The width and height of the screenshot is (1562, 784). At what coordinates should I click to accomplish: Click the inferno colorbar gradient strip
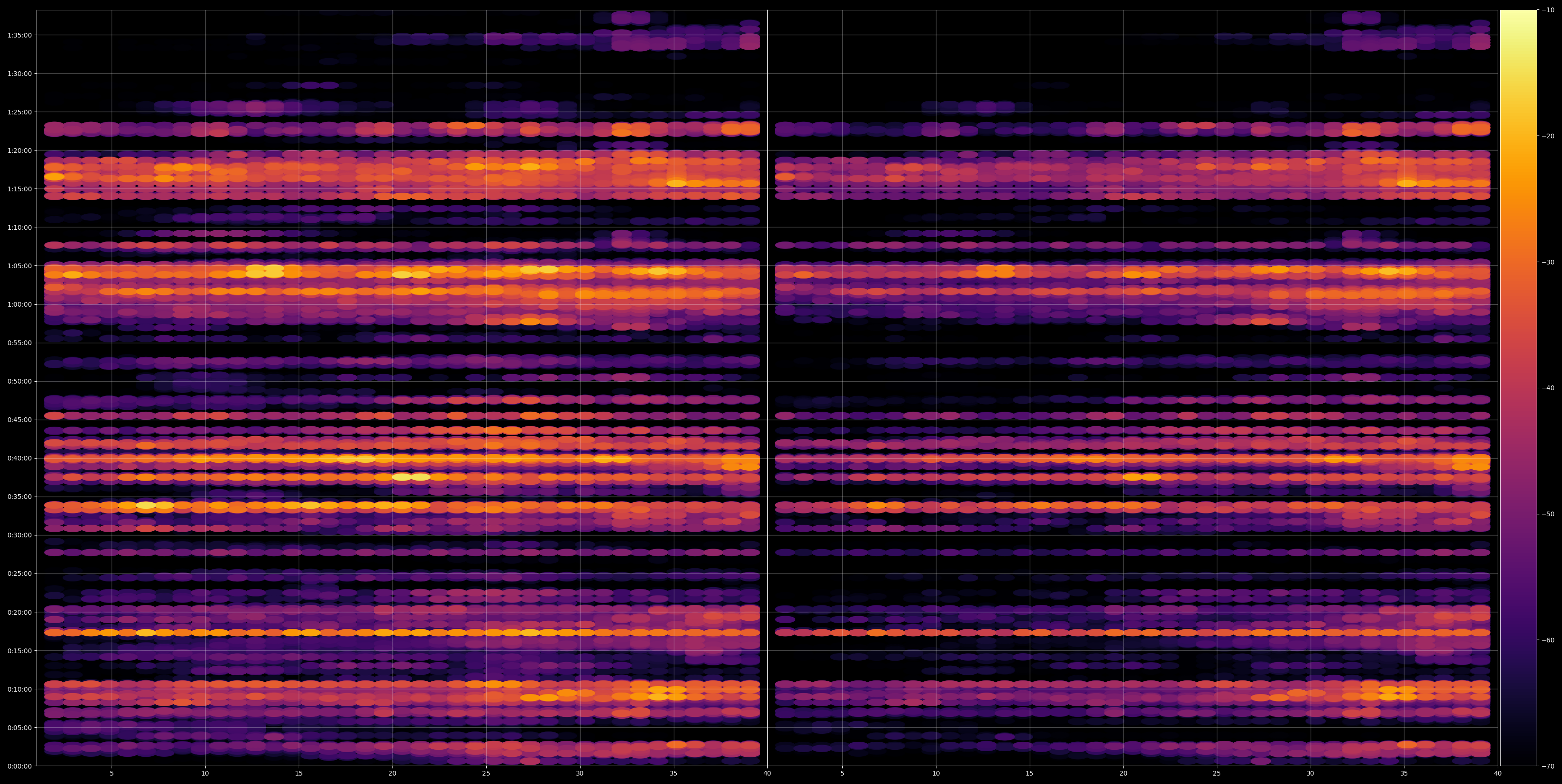[1518, 388]
